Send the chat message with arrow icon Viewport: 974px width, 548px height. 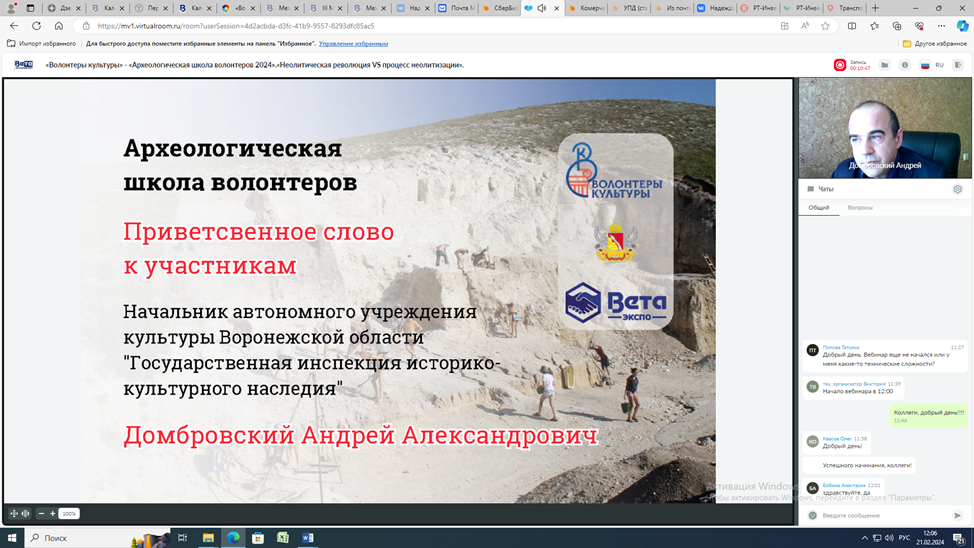pyautogui.click(x=957, y=516)
